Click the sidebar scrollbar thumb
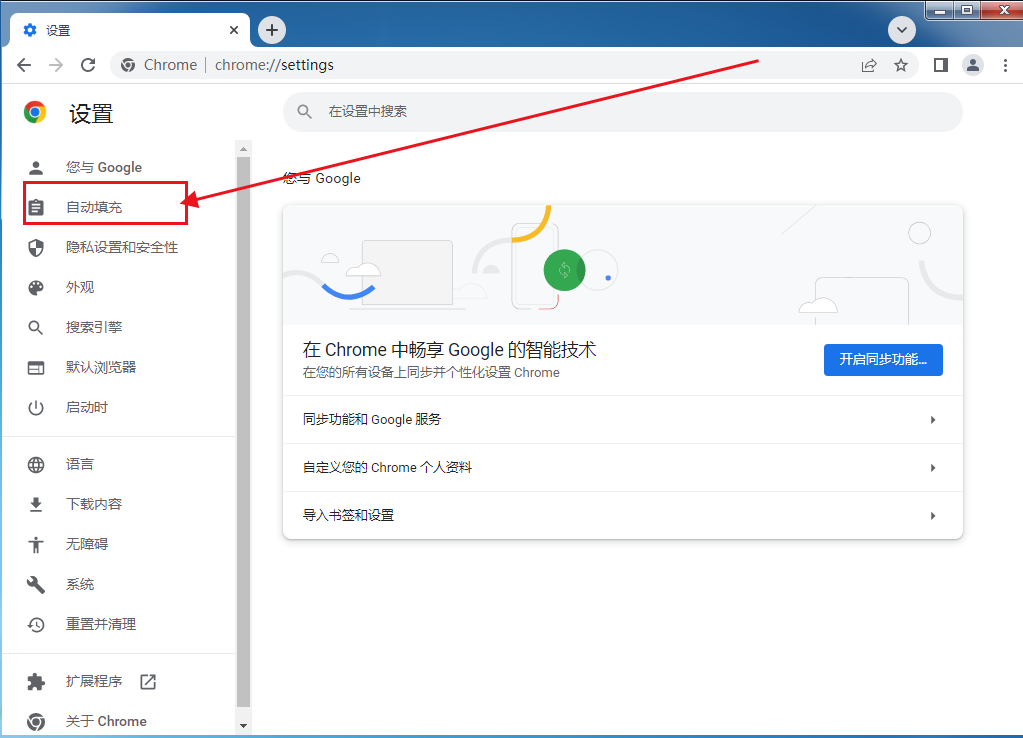 [243, 432]
